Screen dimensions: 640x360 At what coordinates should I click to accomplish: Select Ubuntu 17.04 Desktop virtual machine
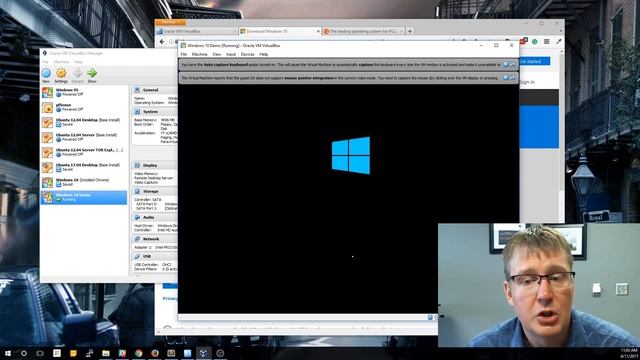click(84, 167)
